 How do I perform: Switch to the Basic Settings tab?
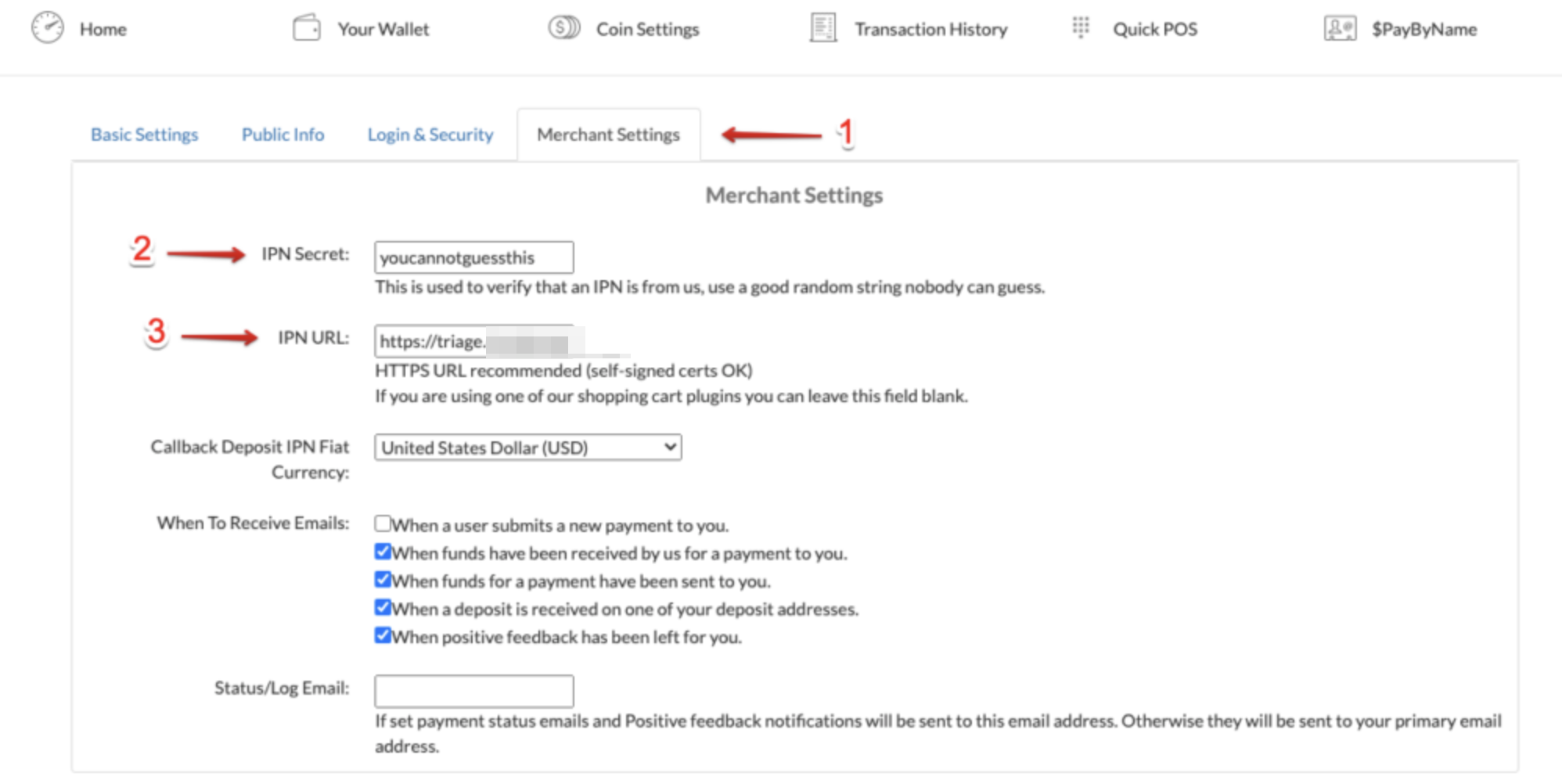[x=145, y=135]
